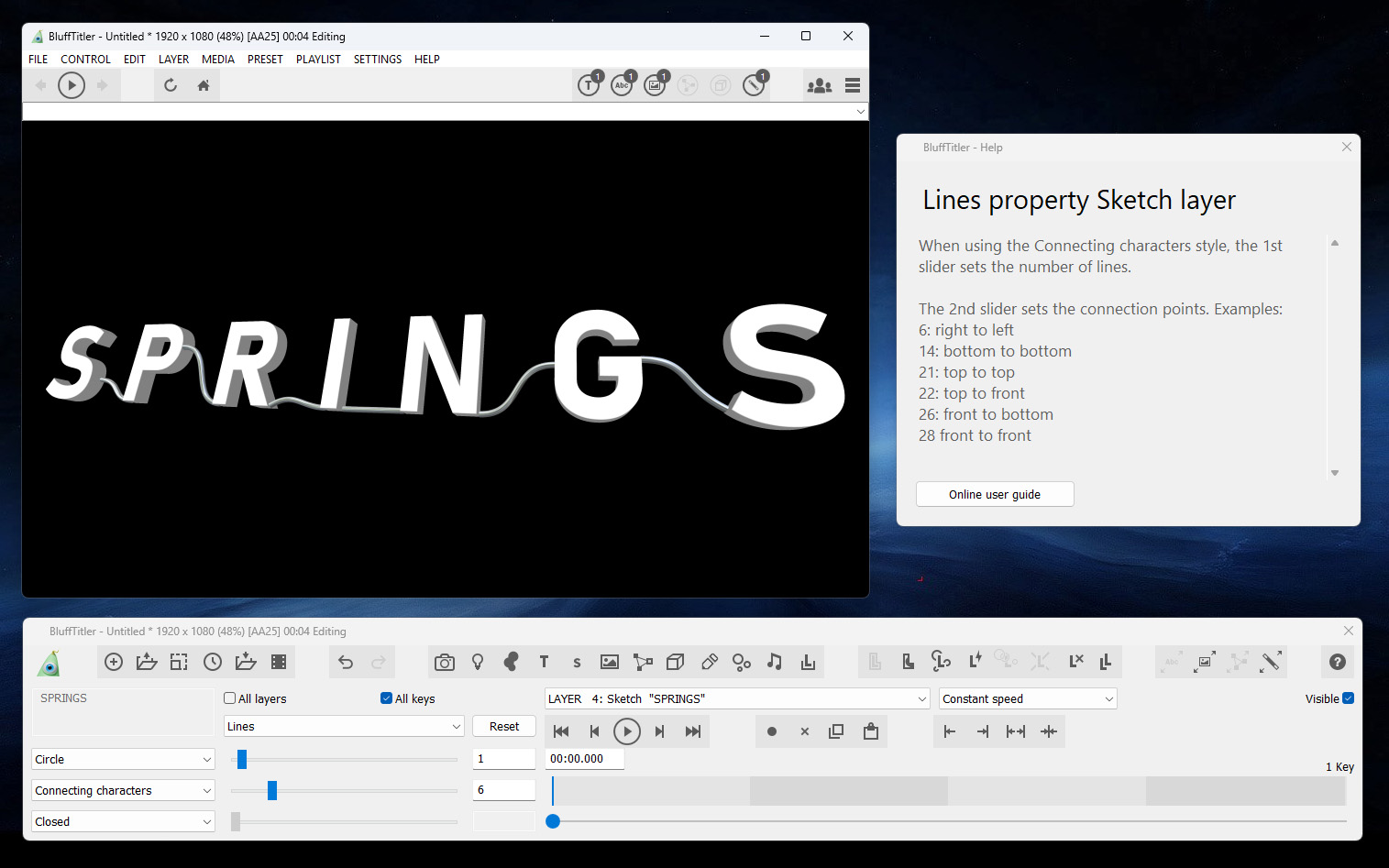Click the circled picture badge icon

656,84
